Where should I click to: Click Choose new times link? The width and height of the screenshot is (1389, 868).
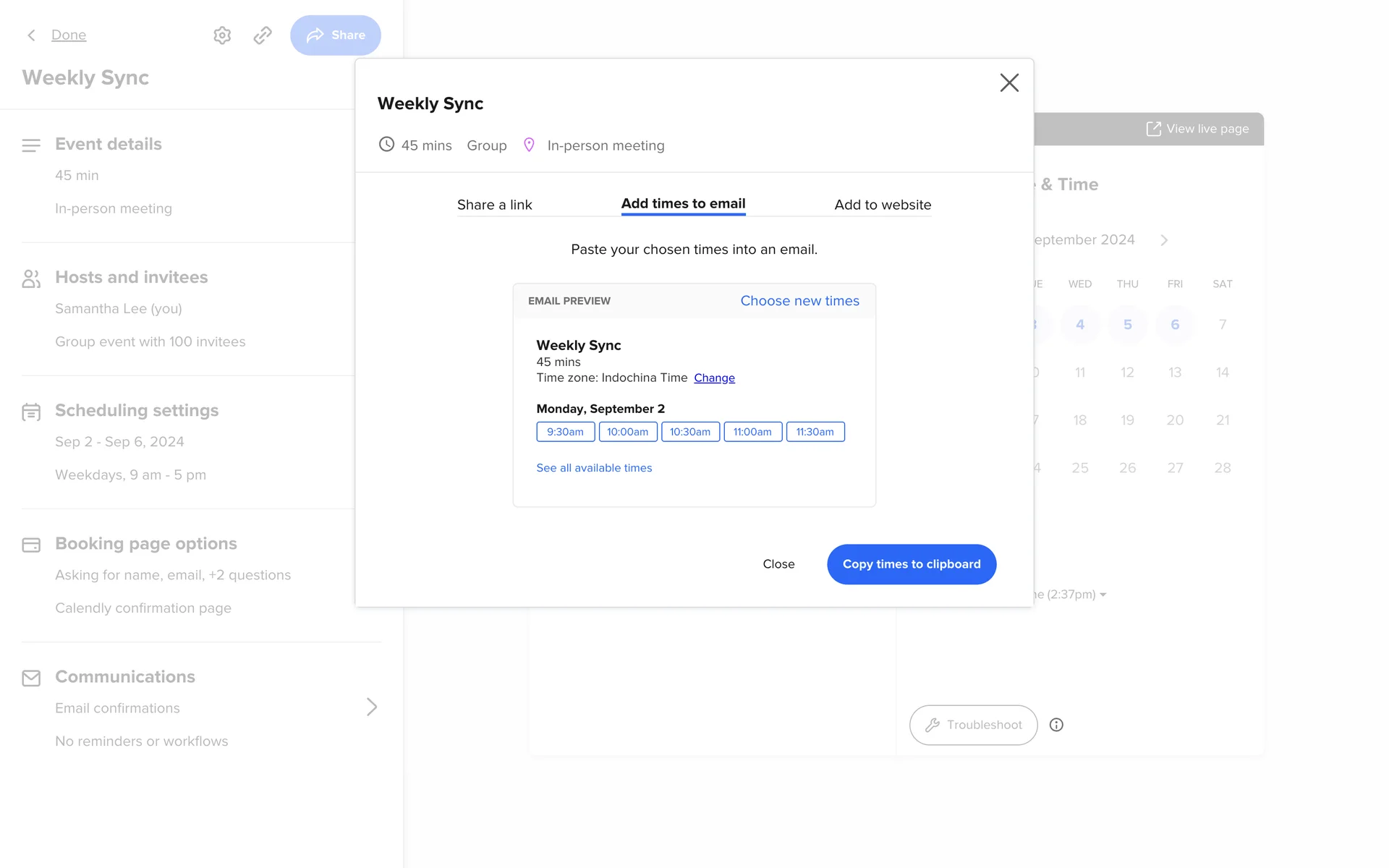tap(799, 301)
